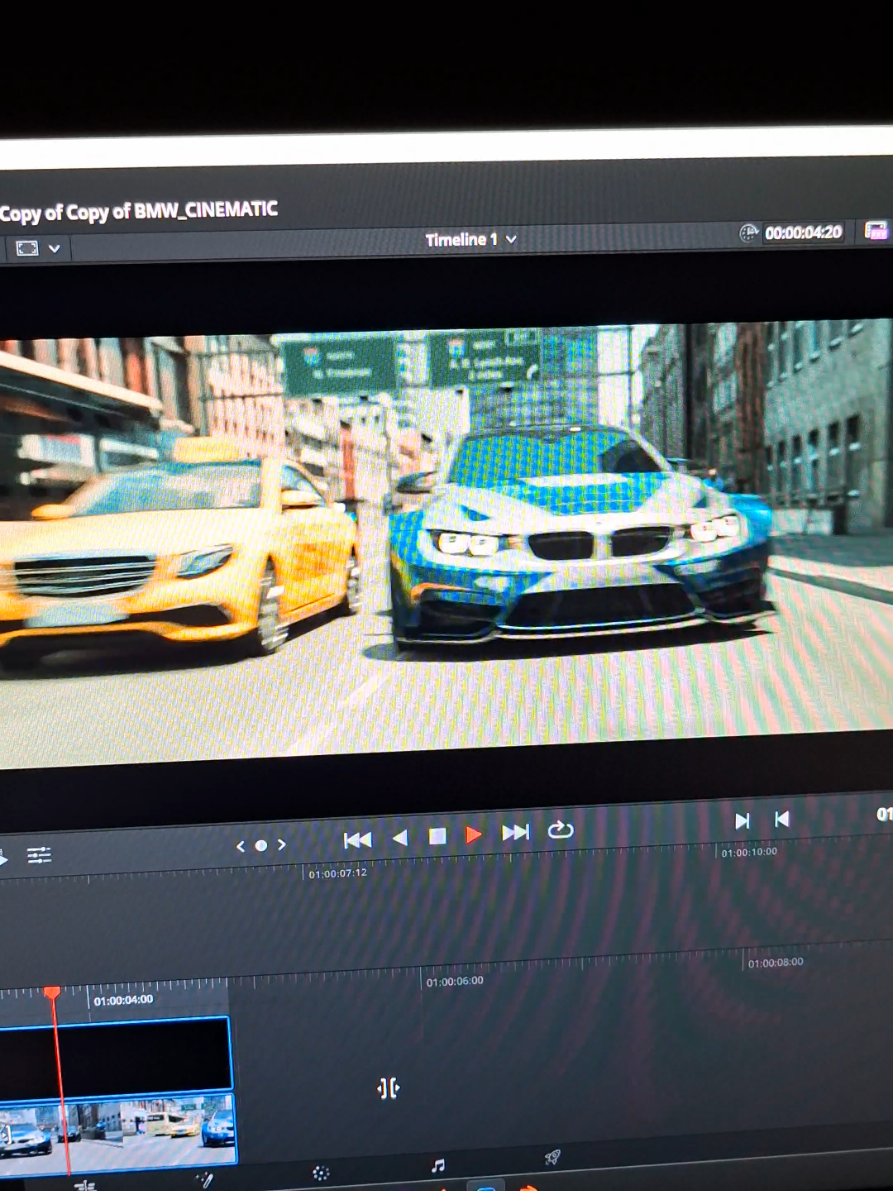Click the 00:00:04:20 timecode field
The width and height of the screenshot is (893, 1191).
coord(803,232)
